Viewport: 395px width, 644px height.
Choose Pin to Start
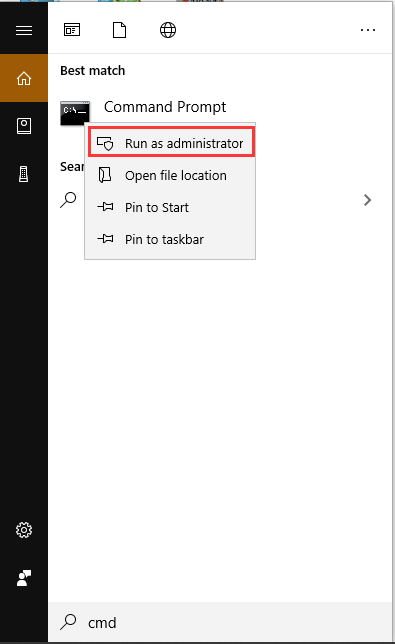point(170,207)
